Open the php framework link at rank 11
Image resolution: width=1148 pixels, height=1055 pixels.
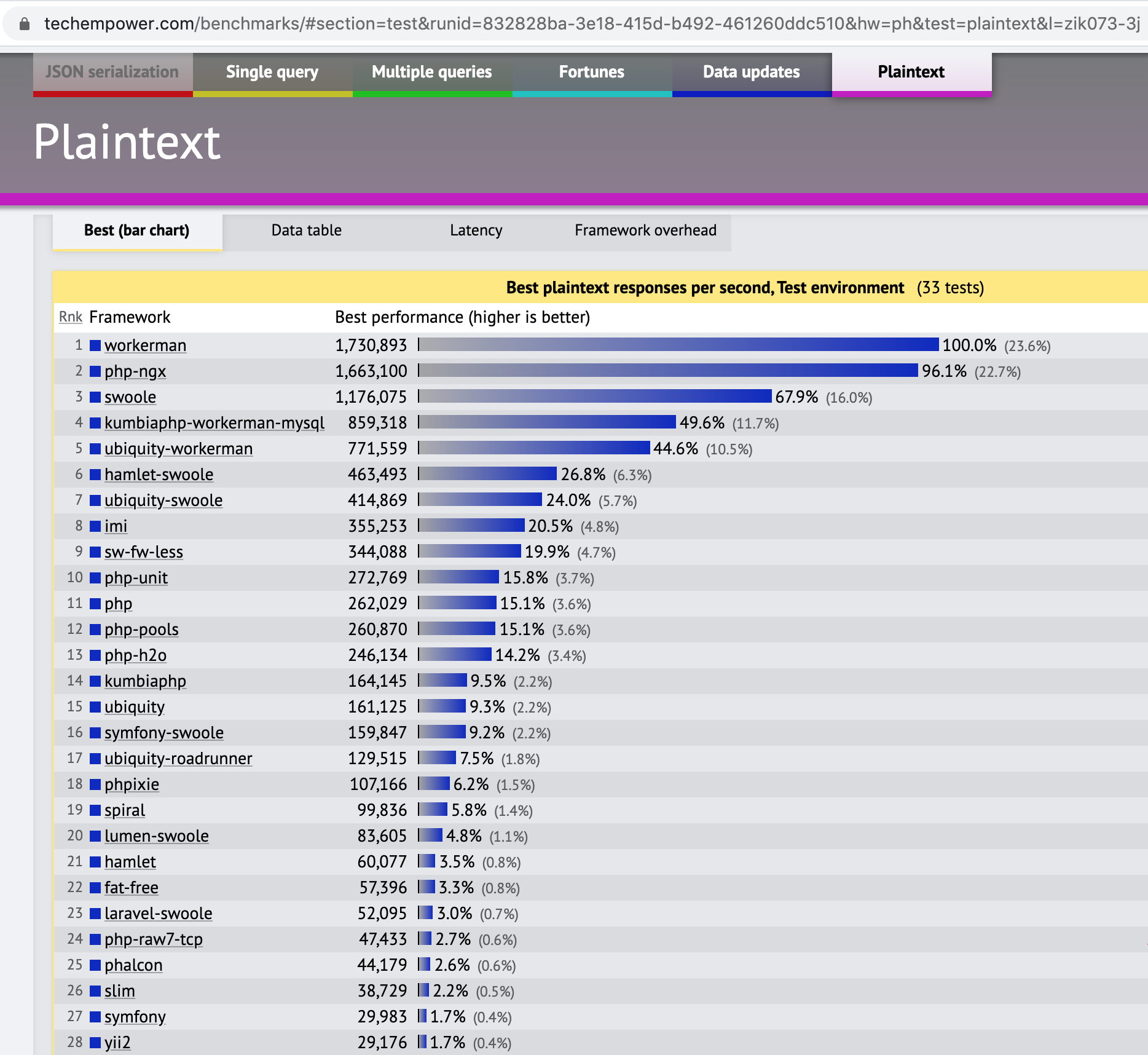(118, 604)
